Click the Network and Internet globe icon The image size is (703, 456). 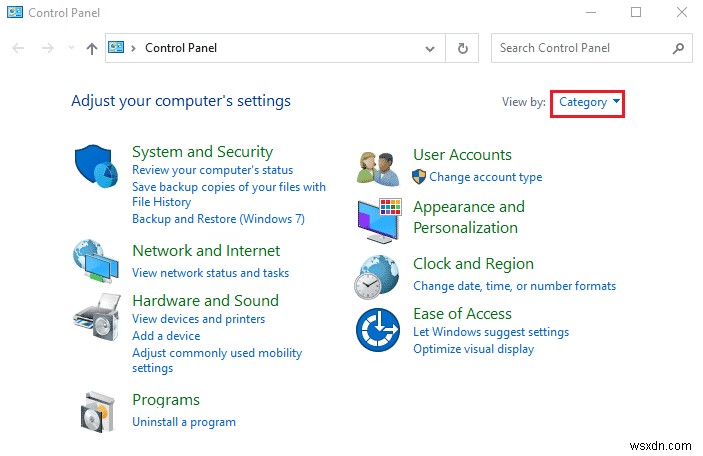click(97, 263)
